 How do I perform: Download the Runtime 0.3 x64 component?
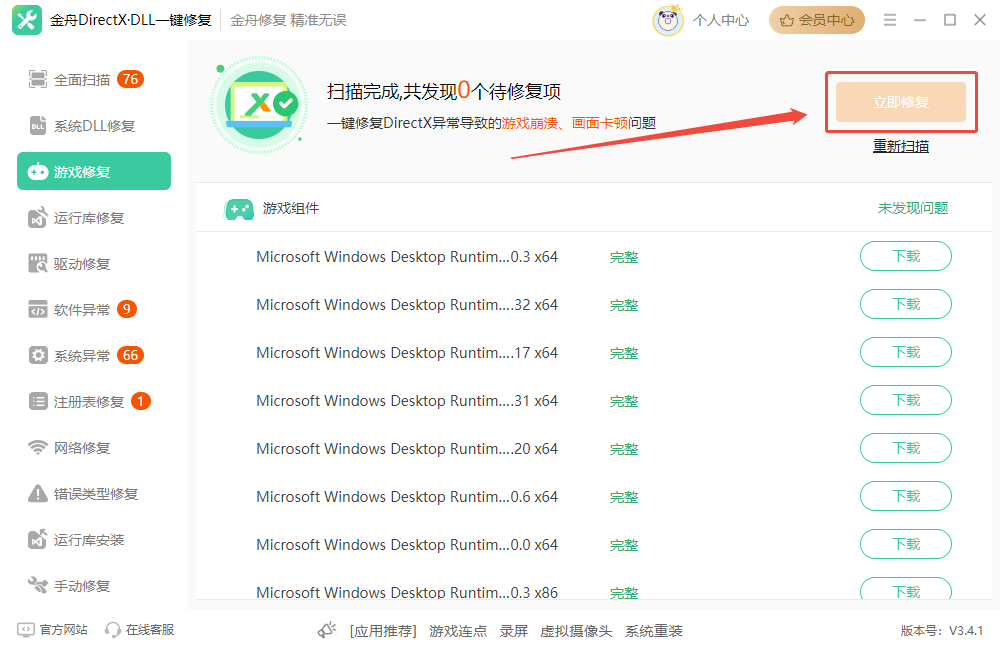point(906,256)
